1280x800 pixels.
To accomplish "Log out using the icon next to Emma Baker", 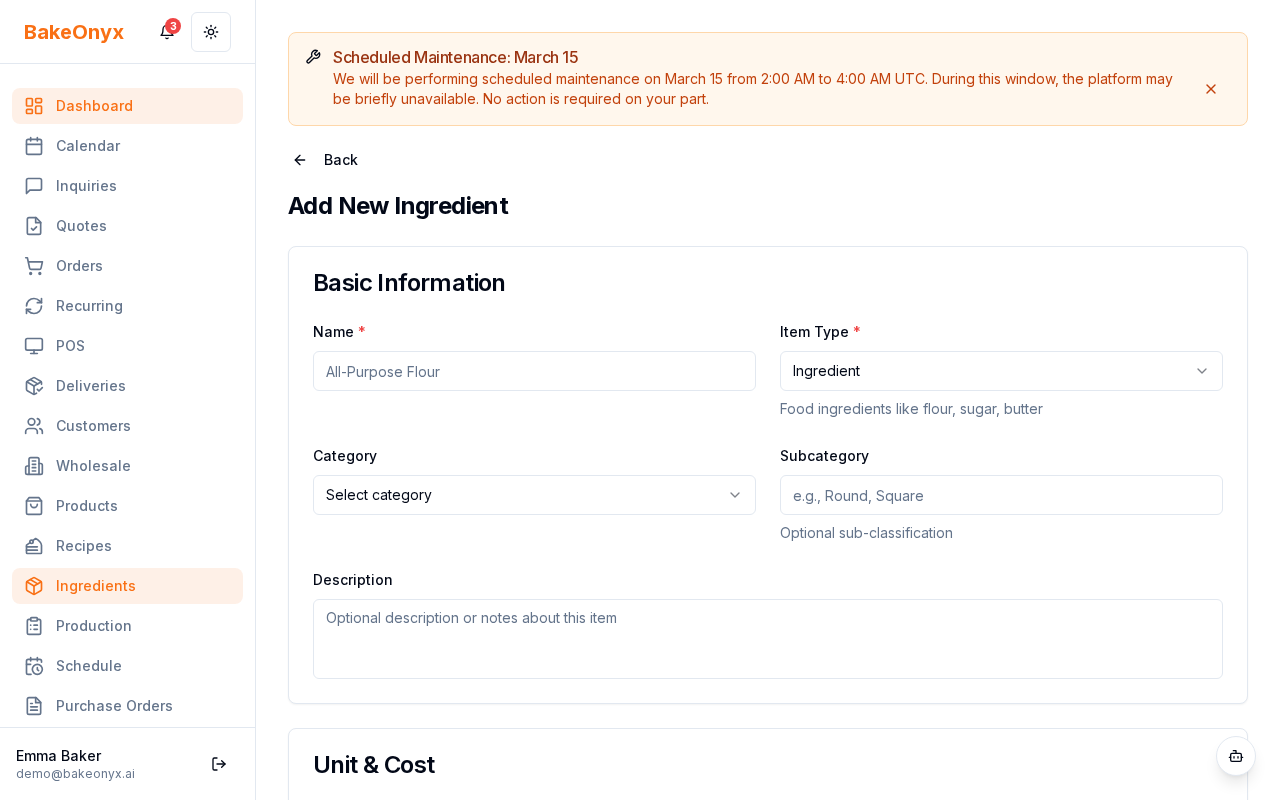I will pyautogui.click(x=219, y=764).
